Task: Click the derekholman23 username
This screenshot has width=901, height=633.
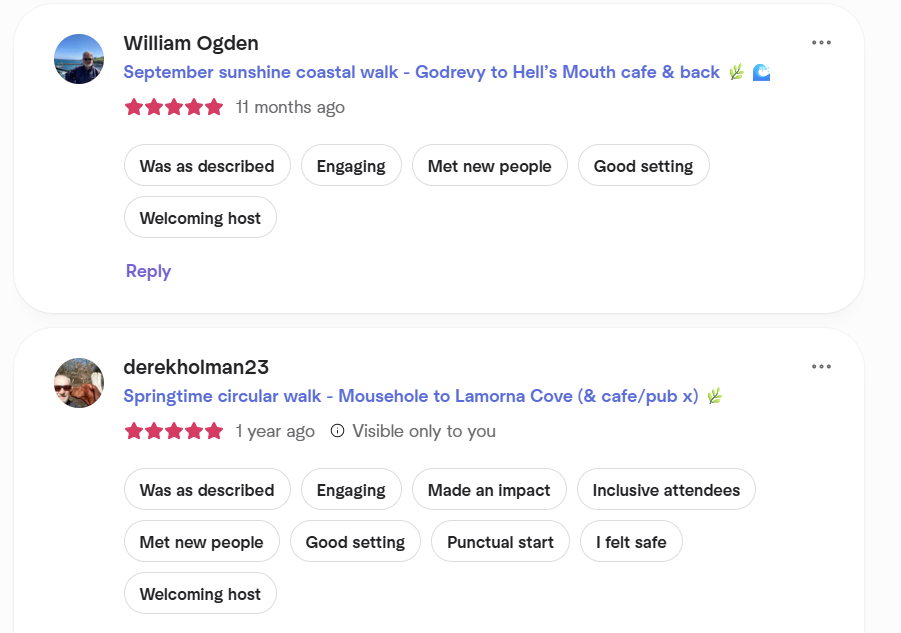Action: click(196, 367)
